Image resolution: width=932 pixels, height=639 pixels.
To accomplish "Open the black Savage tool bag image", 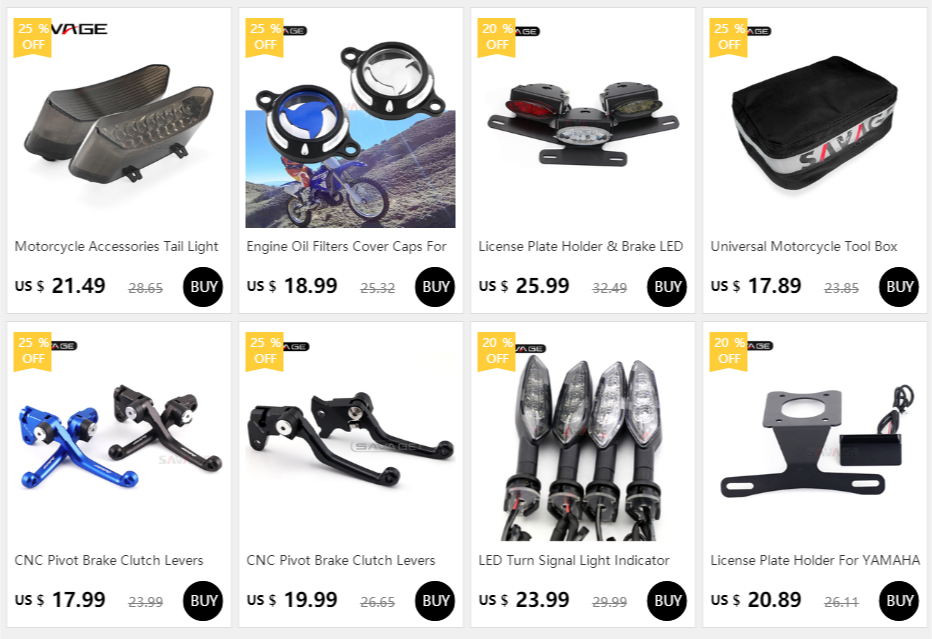I will [814, 122].
